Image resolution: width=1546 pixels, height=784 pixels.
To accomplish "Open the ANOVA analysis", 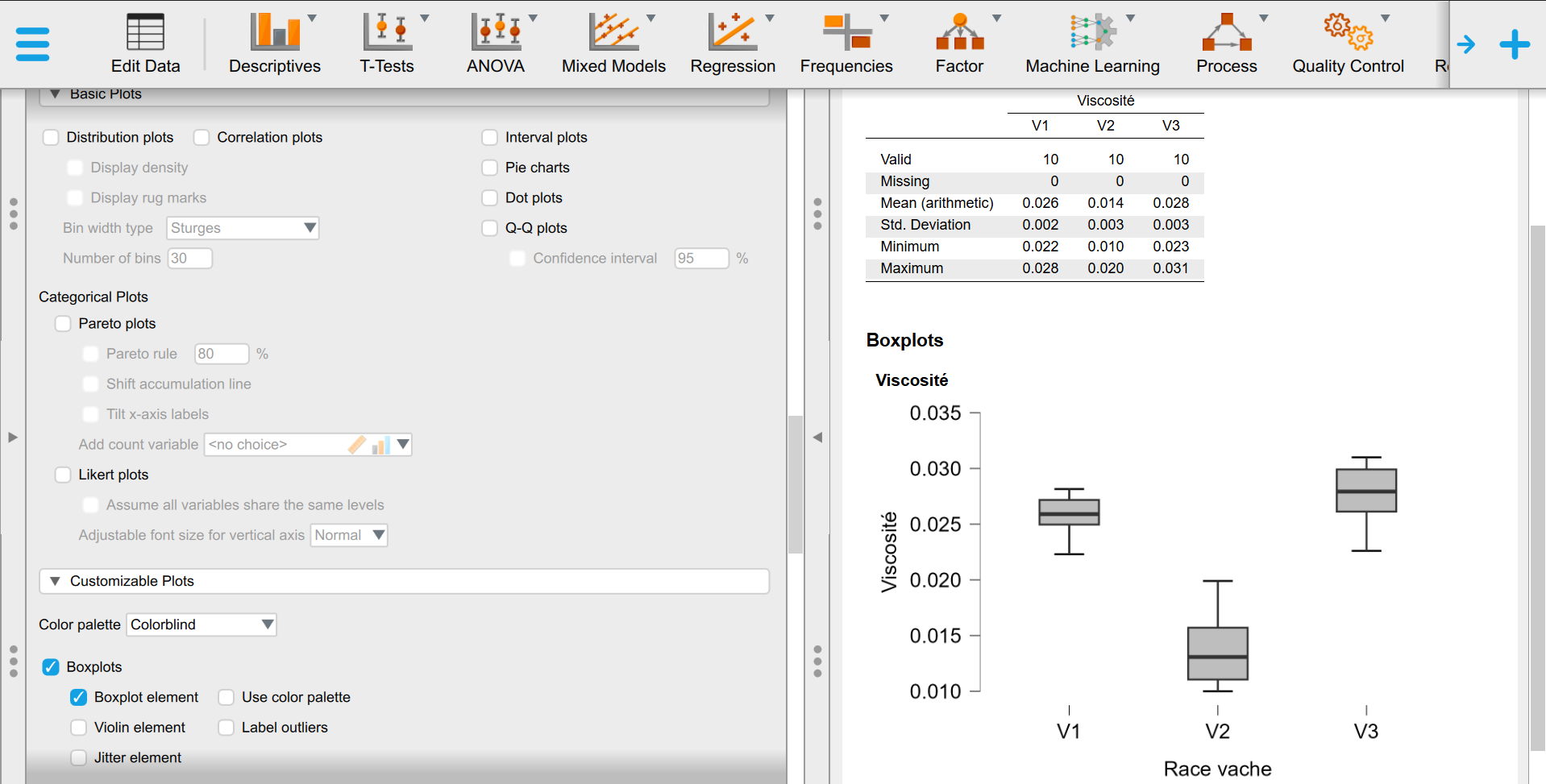I will [496, 44].
